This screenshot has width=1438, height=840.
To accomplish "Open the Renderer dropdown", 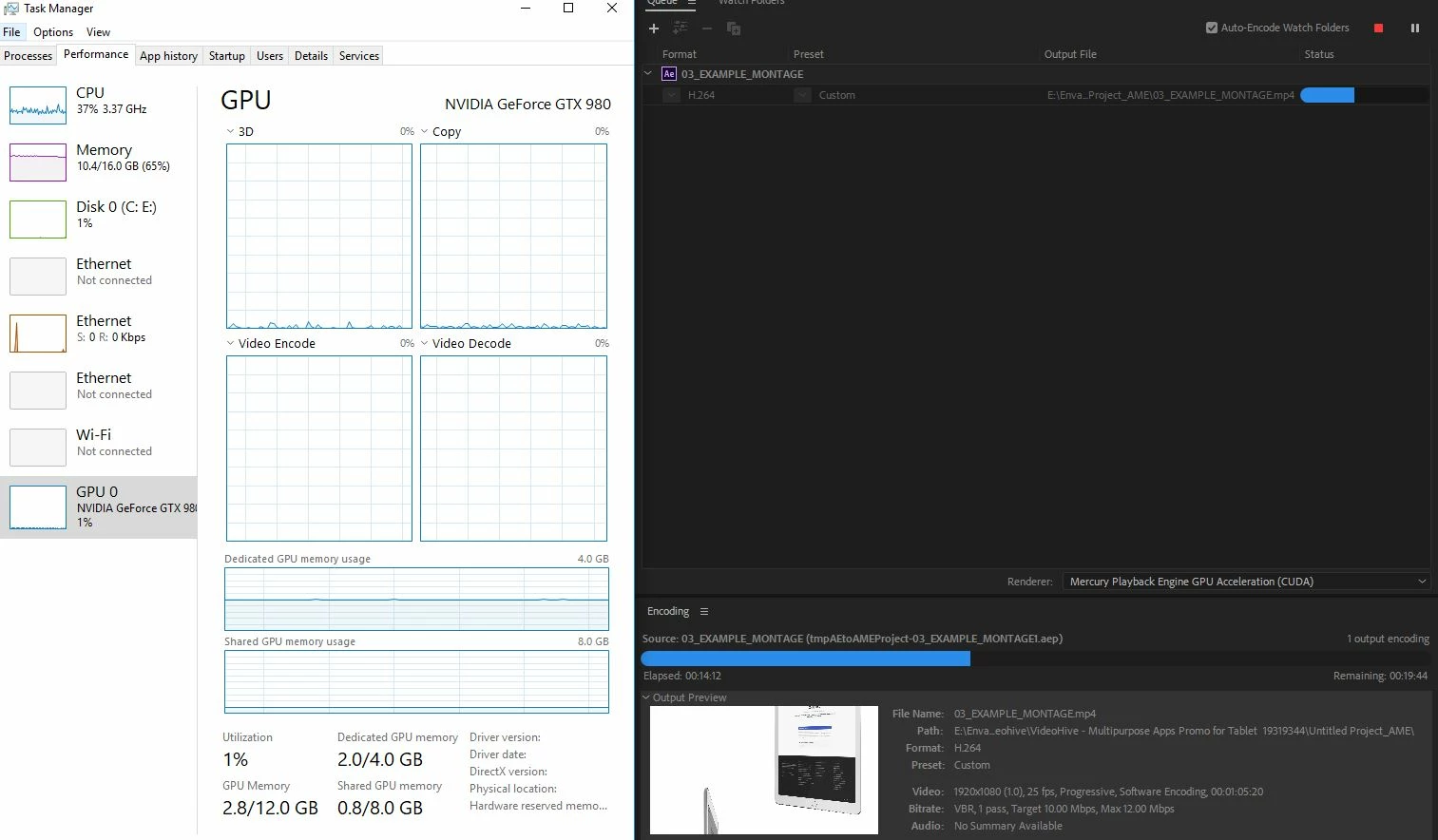I will coord(1246,582).
